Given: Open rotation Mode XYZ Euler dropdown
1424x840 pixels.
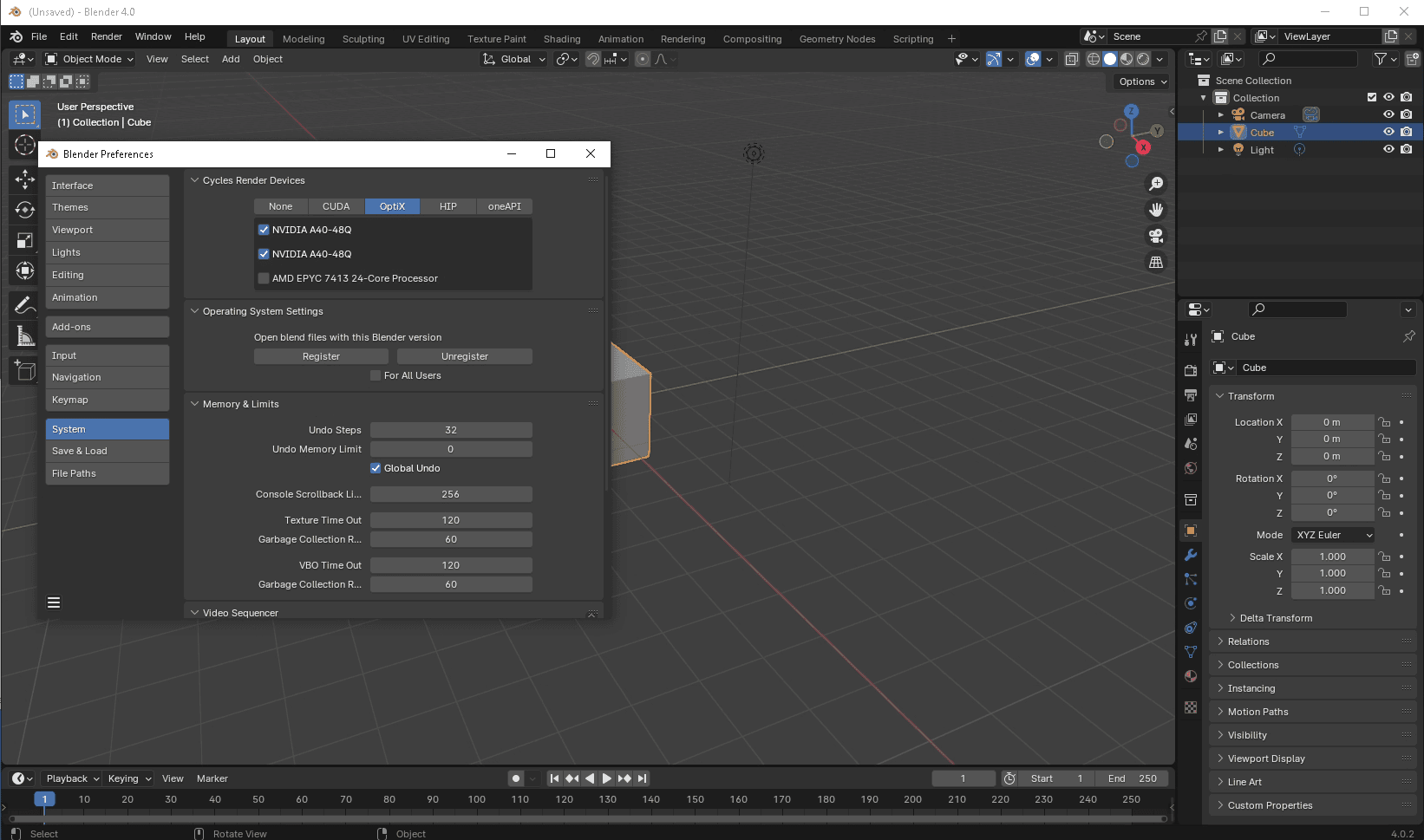Looking at the screenshot, I should coord(1333,535).
